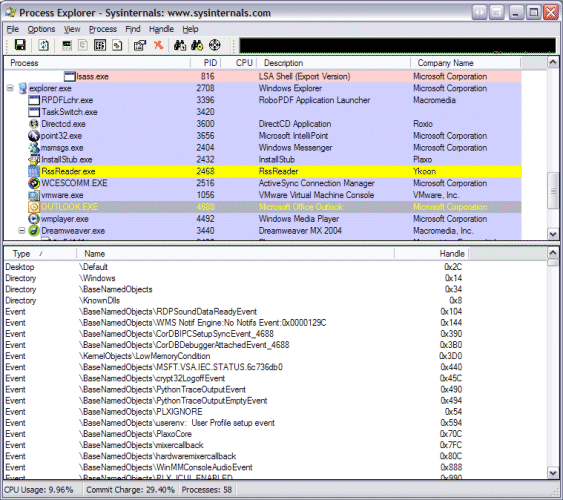Open the Find menu
Screen dimensions: 563x500
(132, 29)
